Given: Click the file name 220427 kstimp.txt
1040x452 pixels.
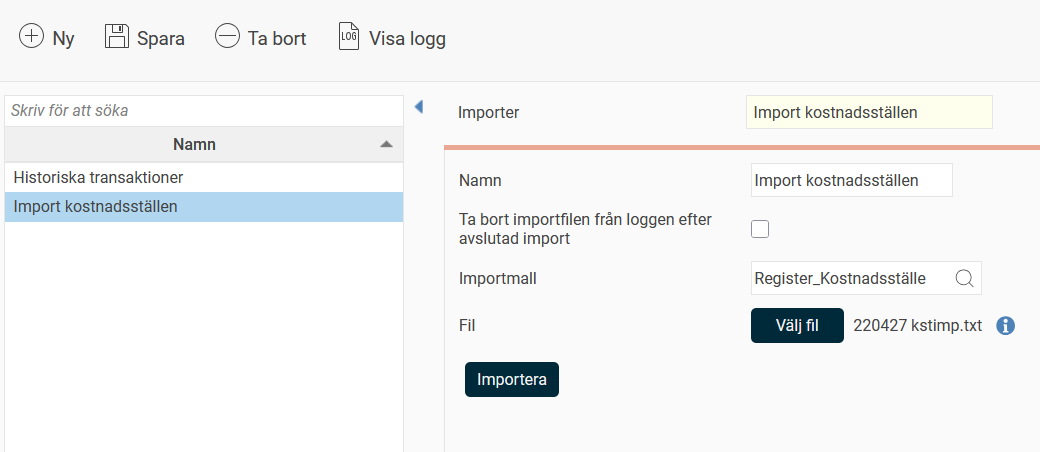Looking at the screenshot, I should point(918,326).
